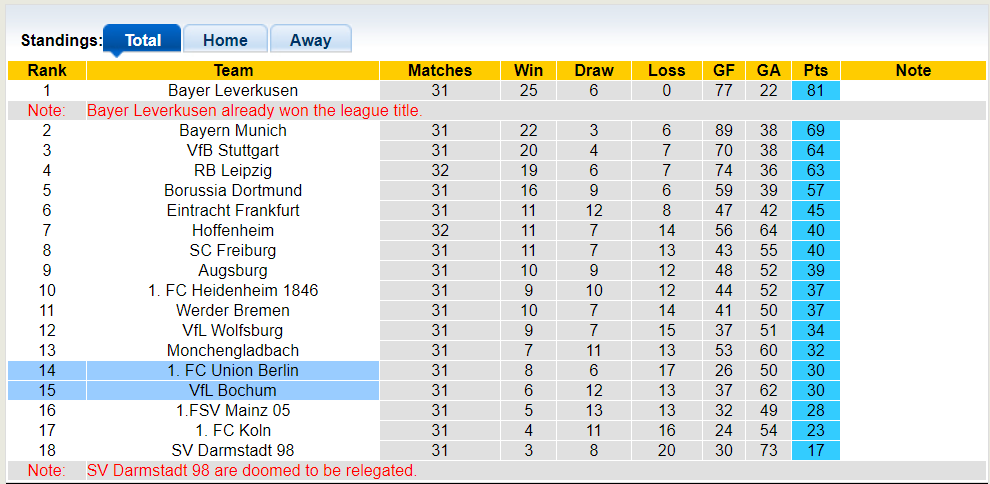Screen dimensions: 990x484
Task: Open the Hoffenheim team page
Action: click(233, 230)
